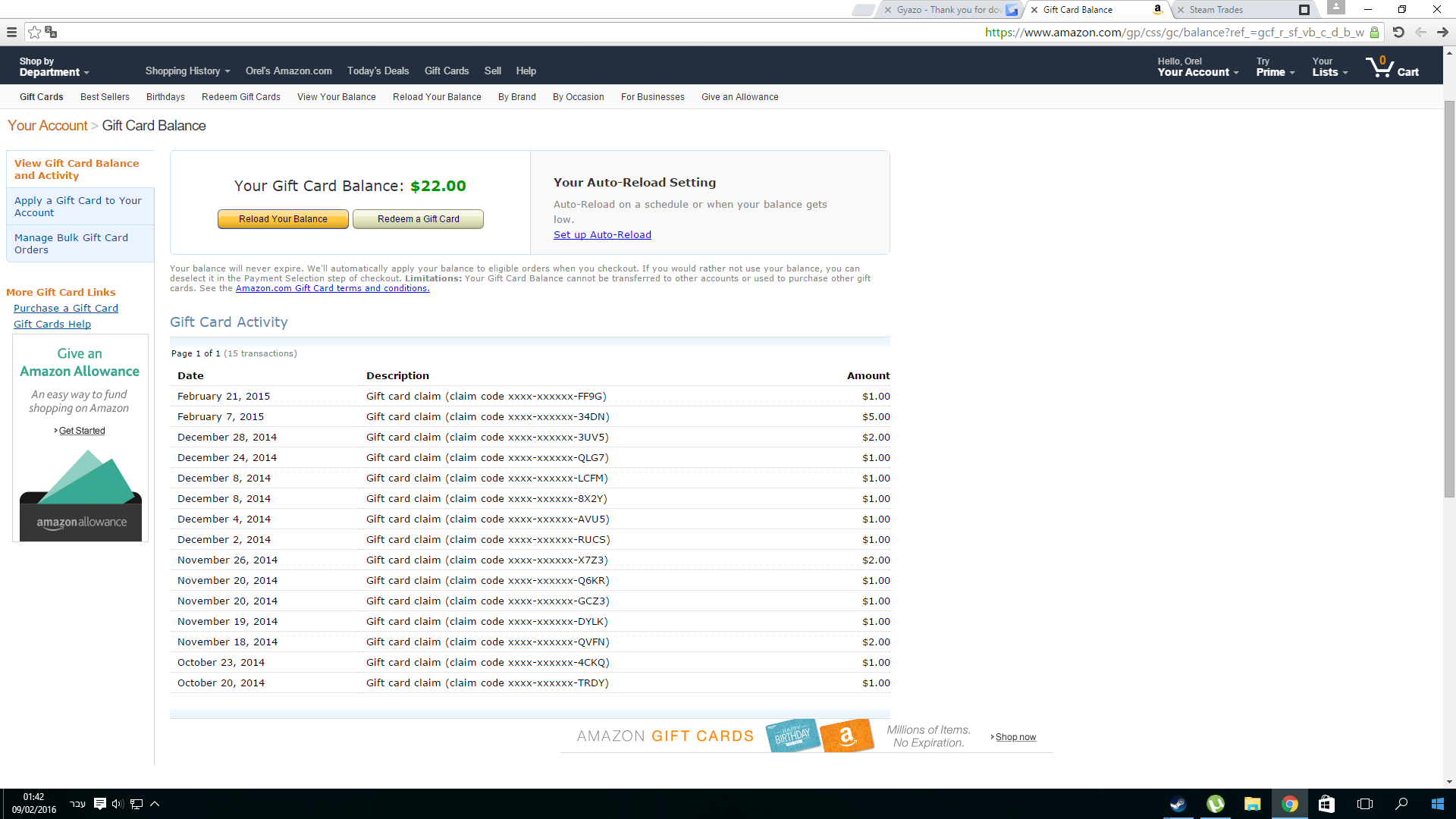Reload the page with the refresh icon
The image size is (1456, 819).
point(1398,32)
